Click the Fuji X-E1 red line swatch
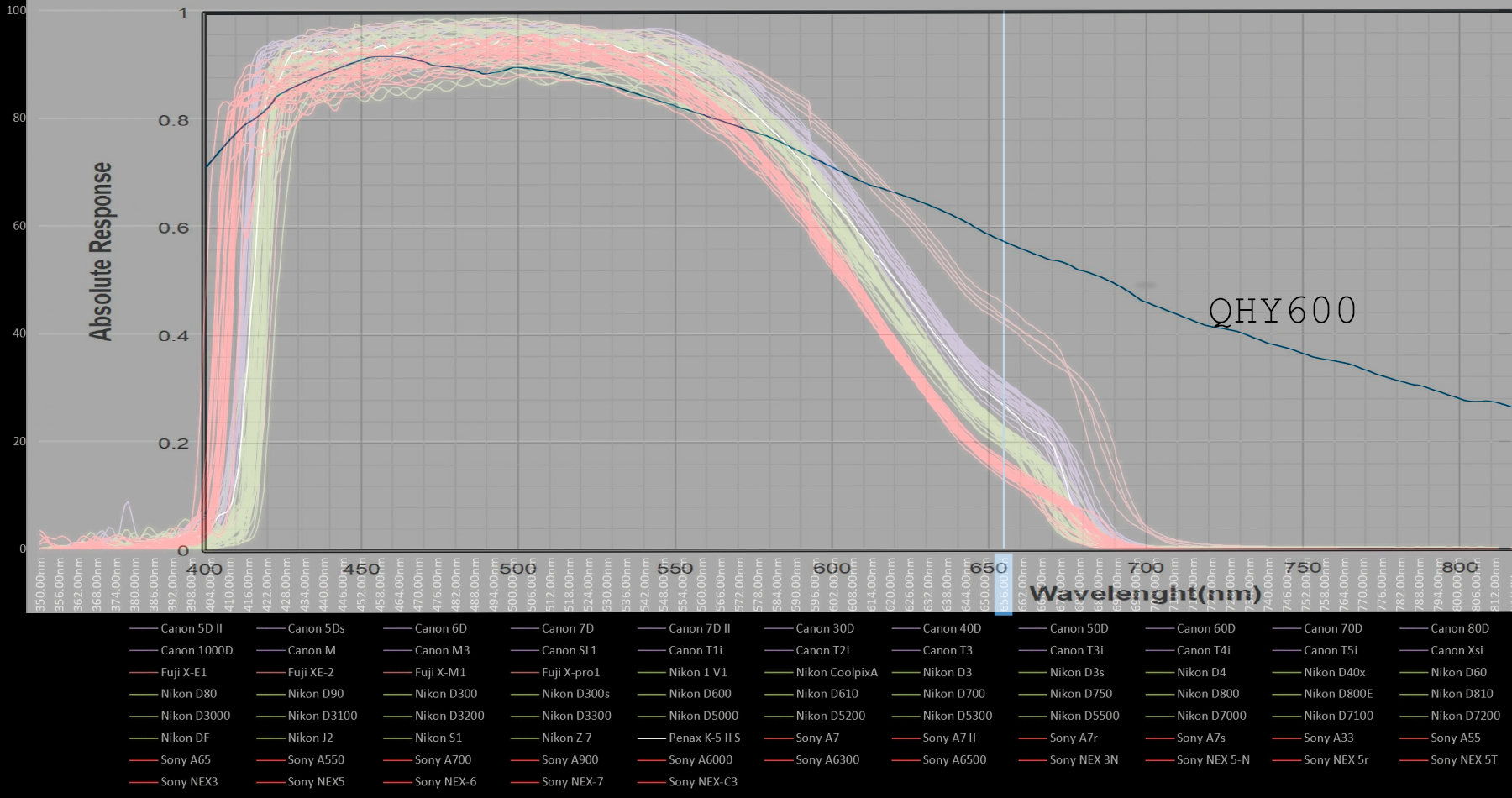Viewport: 1512px width, 798px height. (x=144, y=673)
